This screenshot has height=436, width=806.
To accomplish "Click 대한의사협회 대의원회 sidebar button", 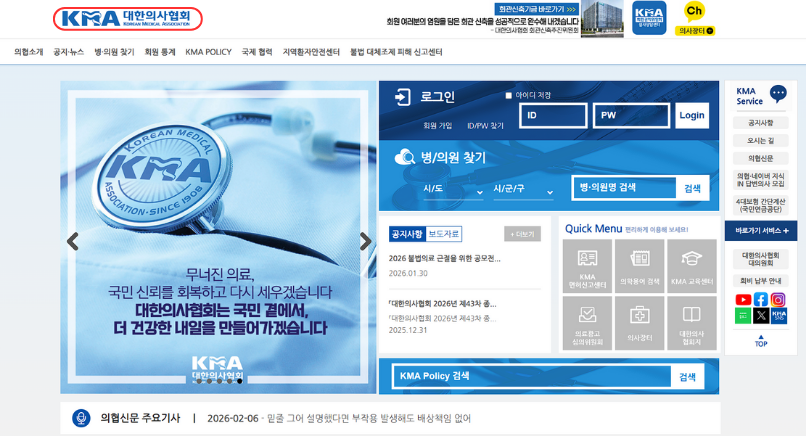I will 761,259.
